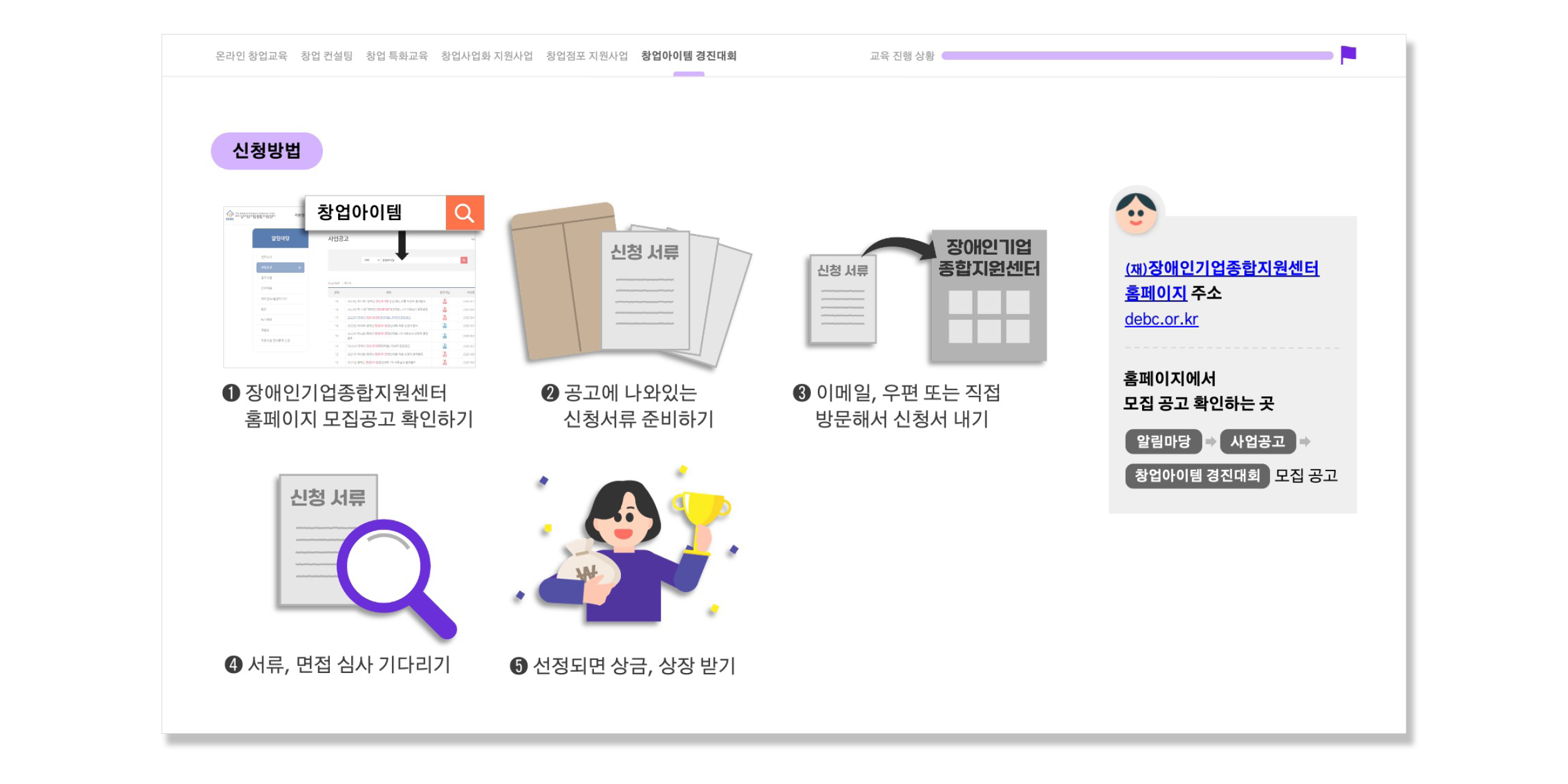
Task: Click the 알림마당 tag
Action: click(1163, 442)
